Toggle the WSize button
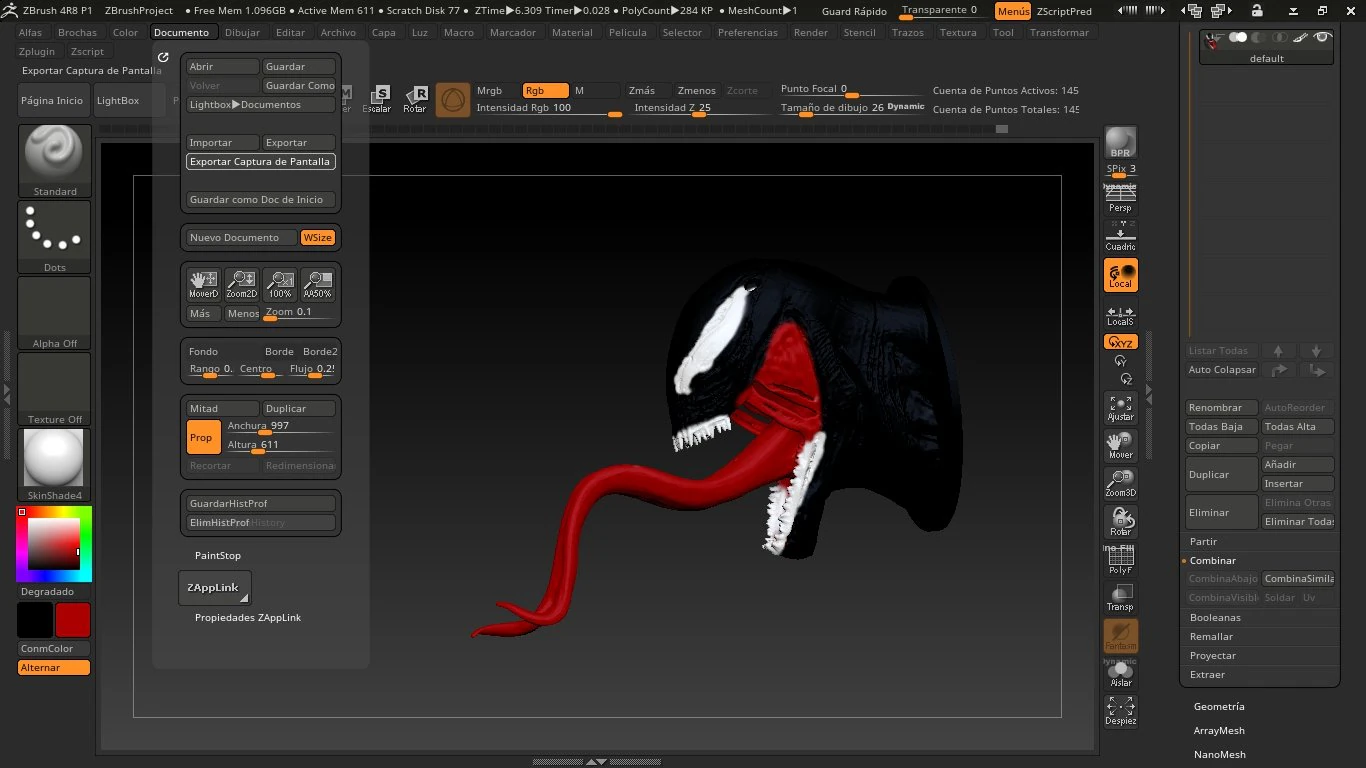Screen dimensions: 1366x768 click(x=318, y=238)
